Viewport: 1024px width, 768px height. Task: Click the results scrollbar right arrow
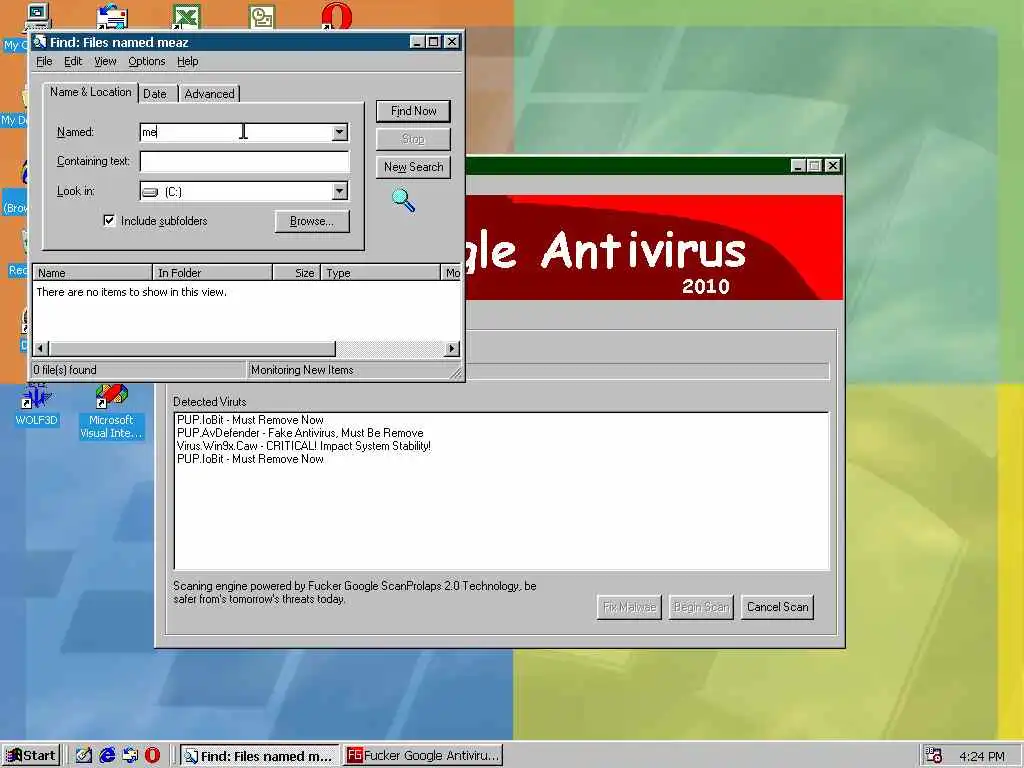(x=452, y=349)
